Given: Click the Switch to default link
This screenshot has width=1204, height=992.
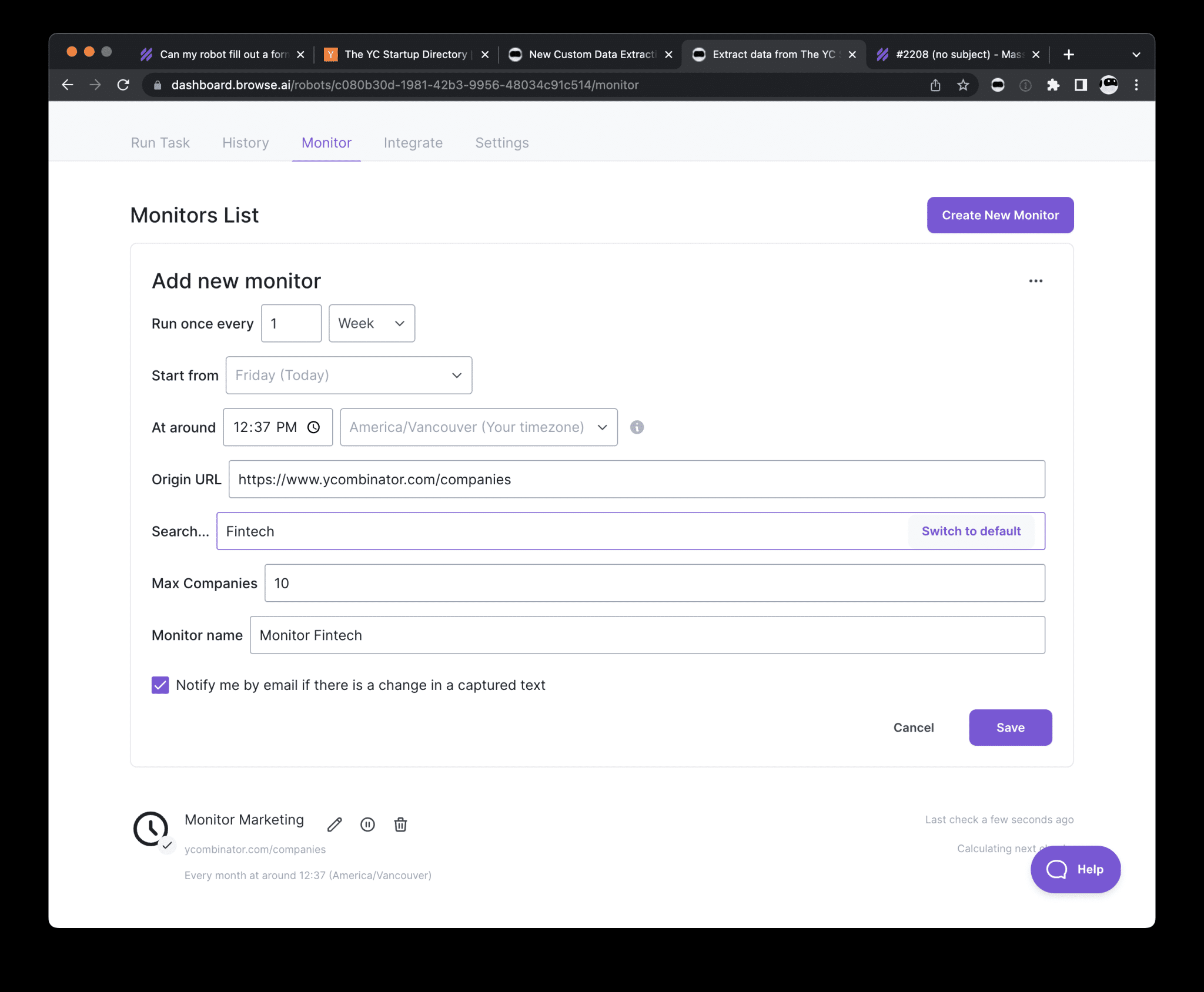Looking at the screenshot, I should pos(971,530).
